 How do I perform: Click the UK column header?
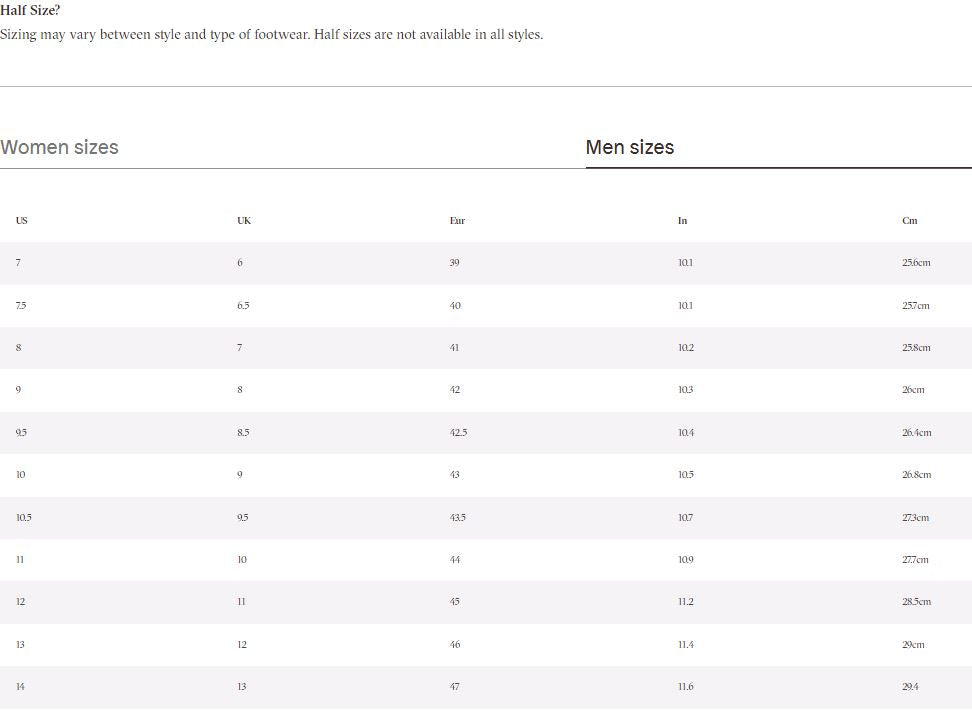(244, 220)
